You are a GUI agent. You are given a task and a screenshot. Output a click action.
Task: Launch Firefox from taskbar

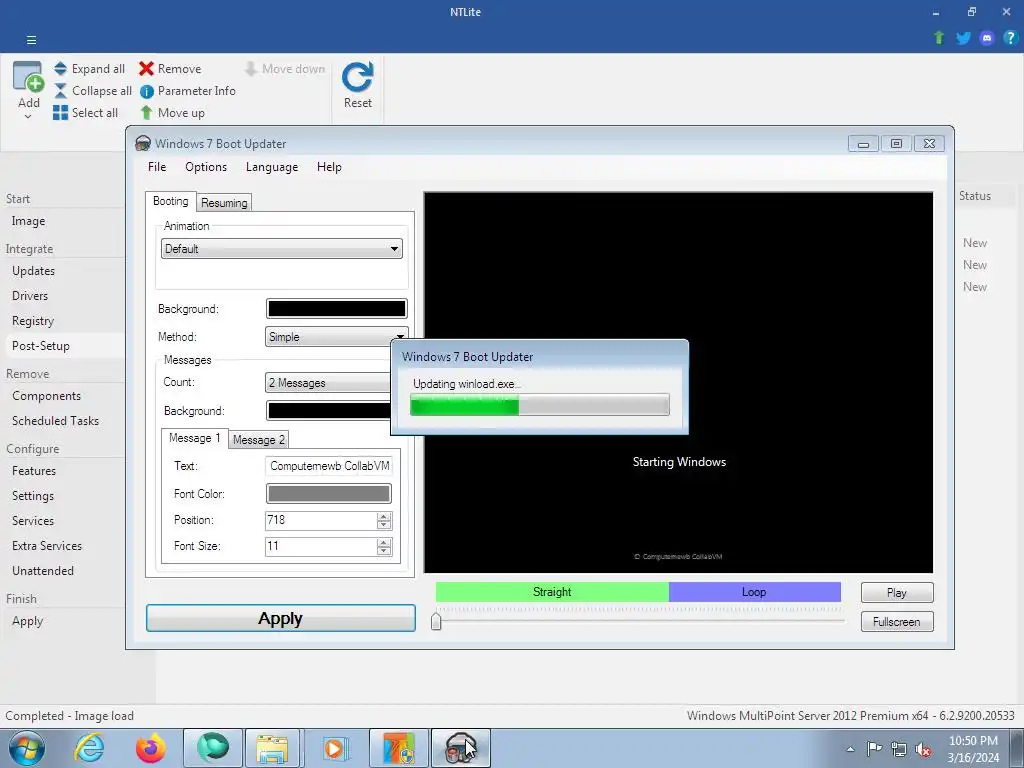coord(150,748)
